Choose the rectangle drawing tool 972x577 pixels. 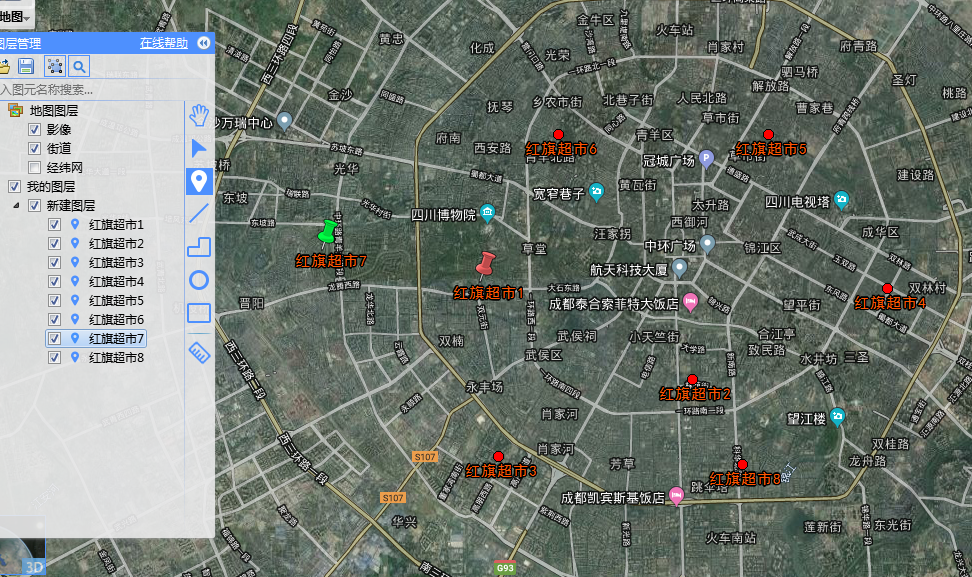(x=199, y=312)
